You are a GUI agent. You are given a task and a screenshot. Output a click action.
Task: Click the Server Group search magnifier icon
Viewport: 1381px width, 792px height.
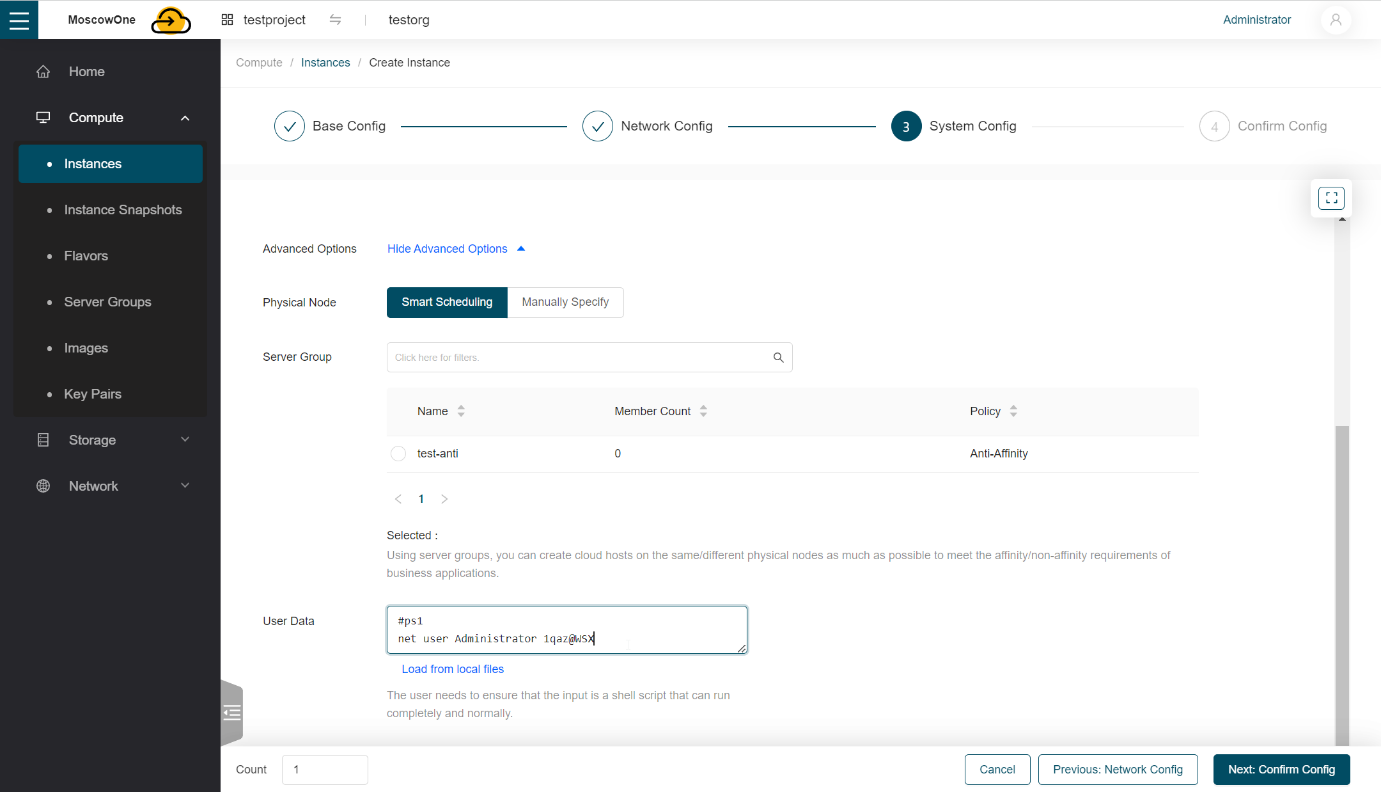778,357
